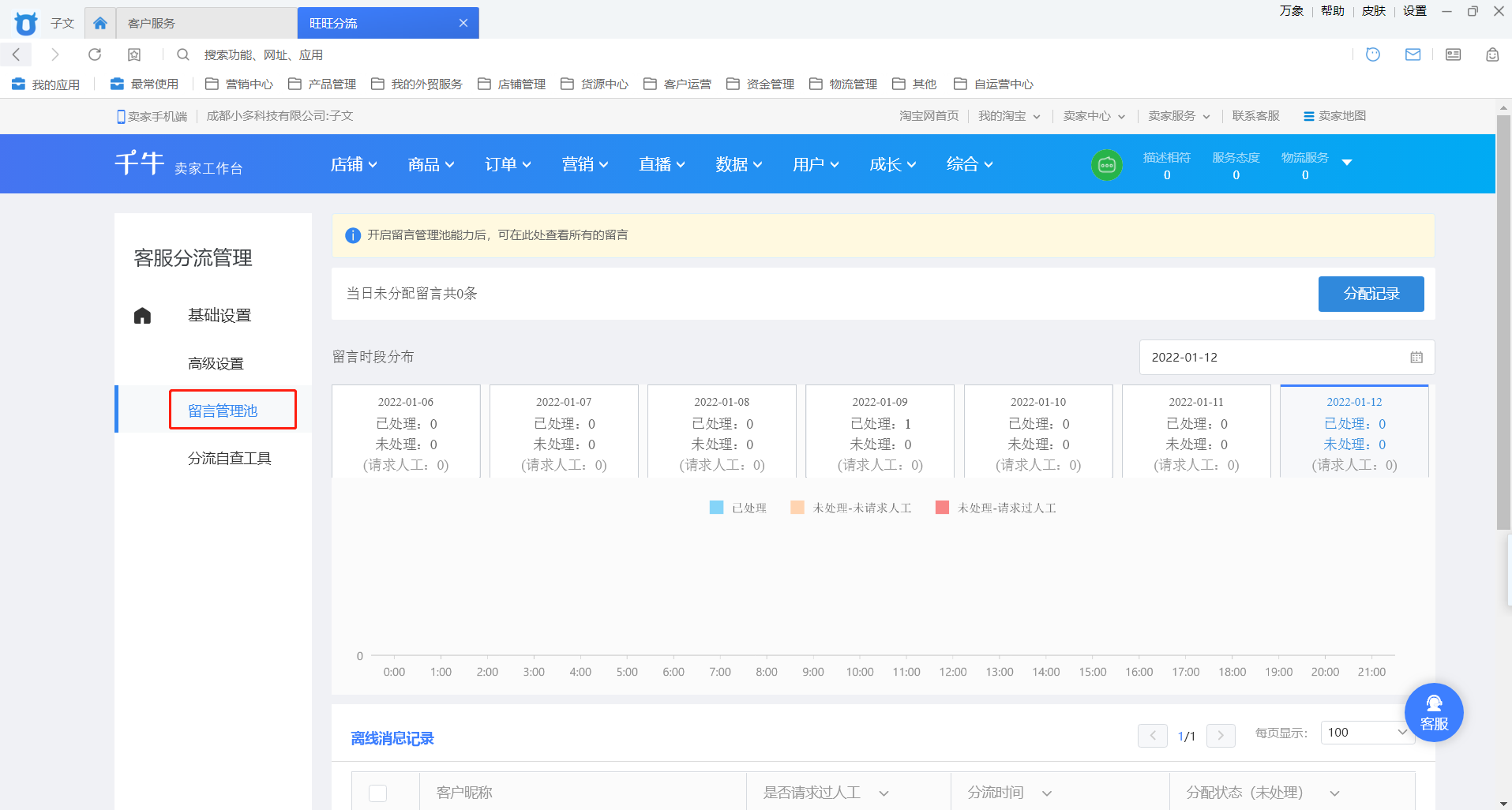Go to the next page of records

1221,736
